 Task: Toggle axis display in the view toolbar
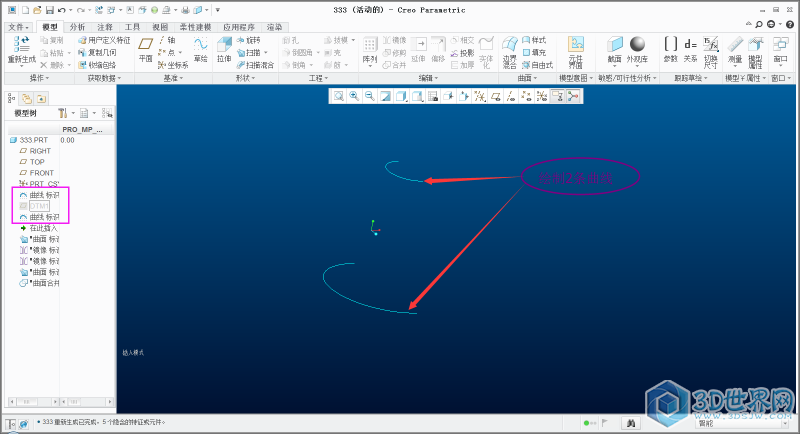point(511,96)
